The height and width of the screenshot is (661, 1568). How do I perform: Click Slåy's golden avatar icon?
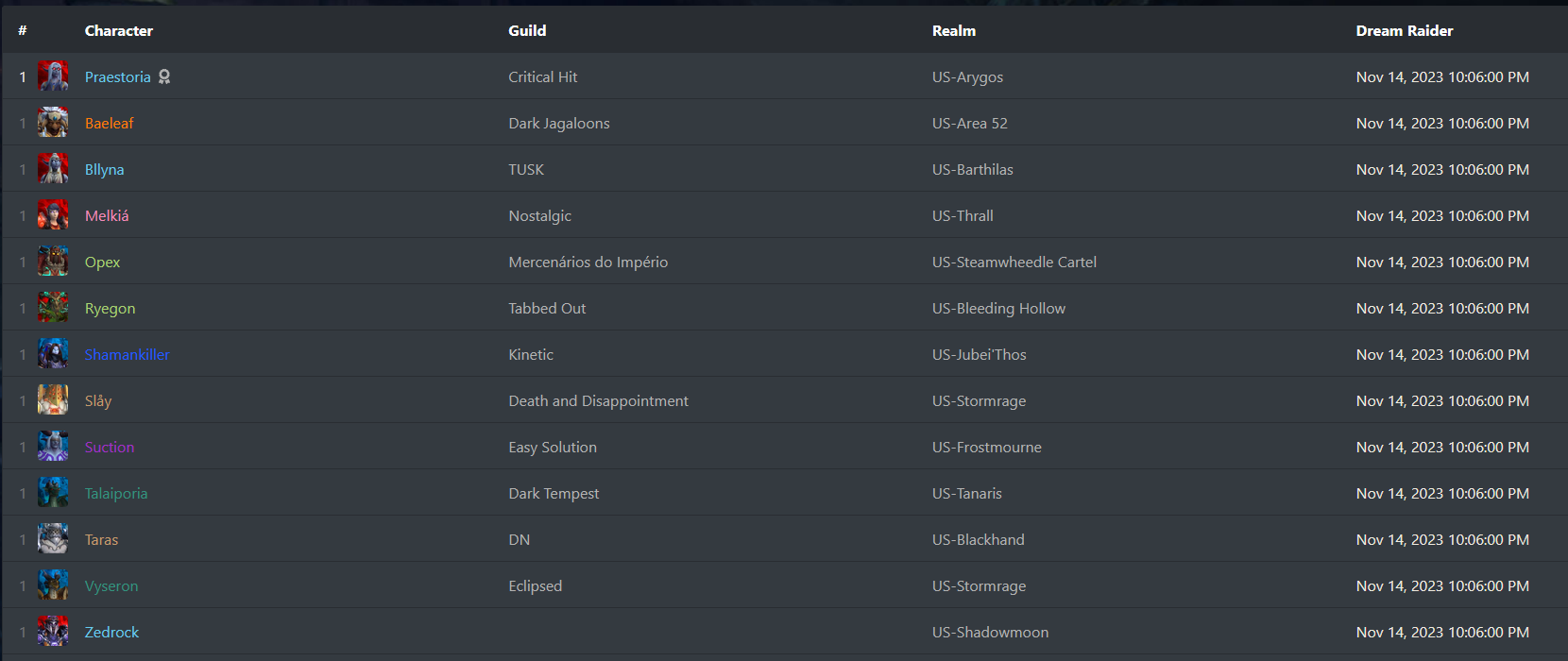53,400
